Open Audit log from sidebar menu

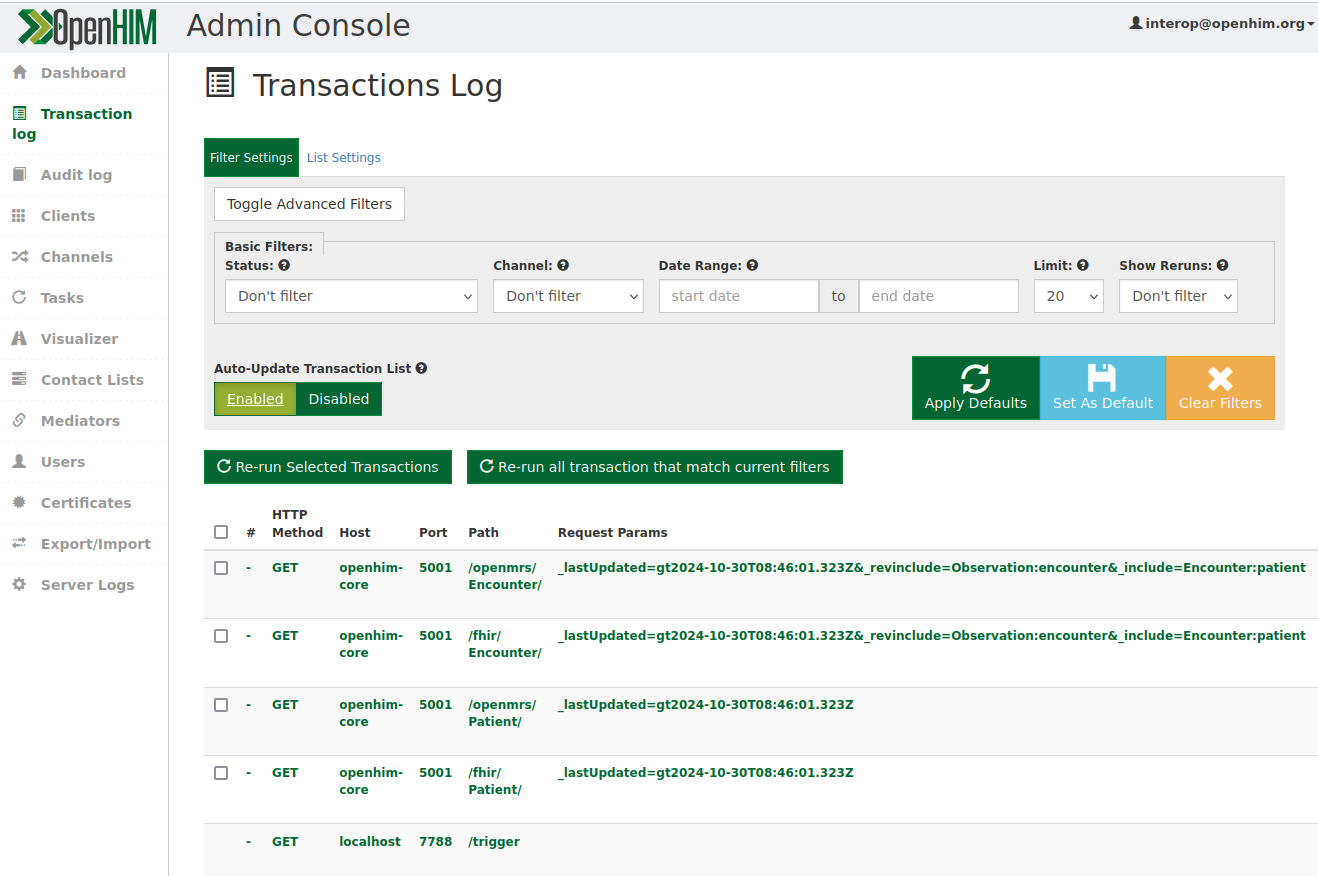76,175
